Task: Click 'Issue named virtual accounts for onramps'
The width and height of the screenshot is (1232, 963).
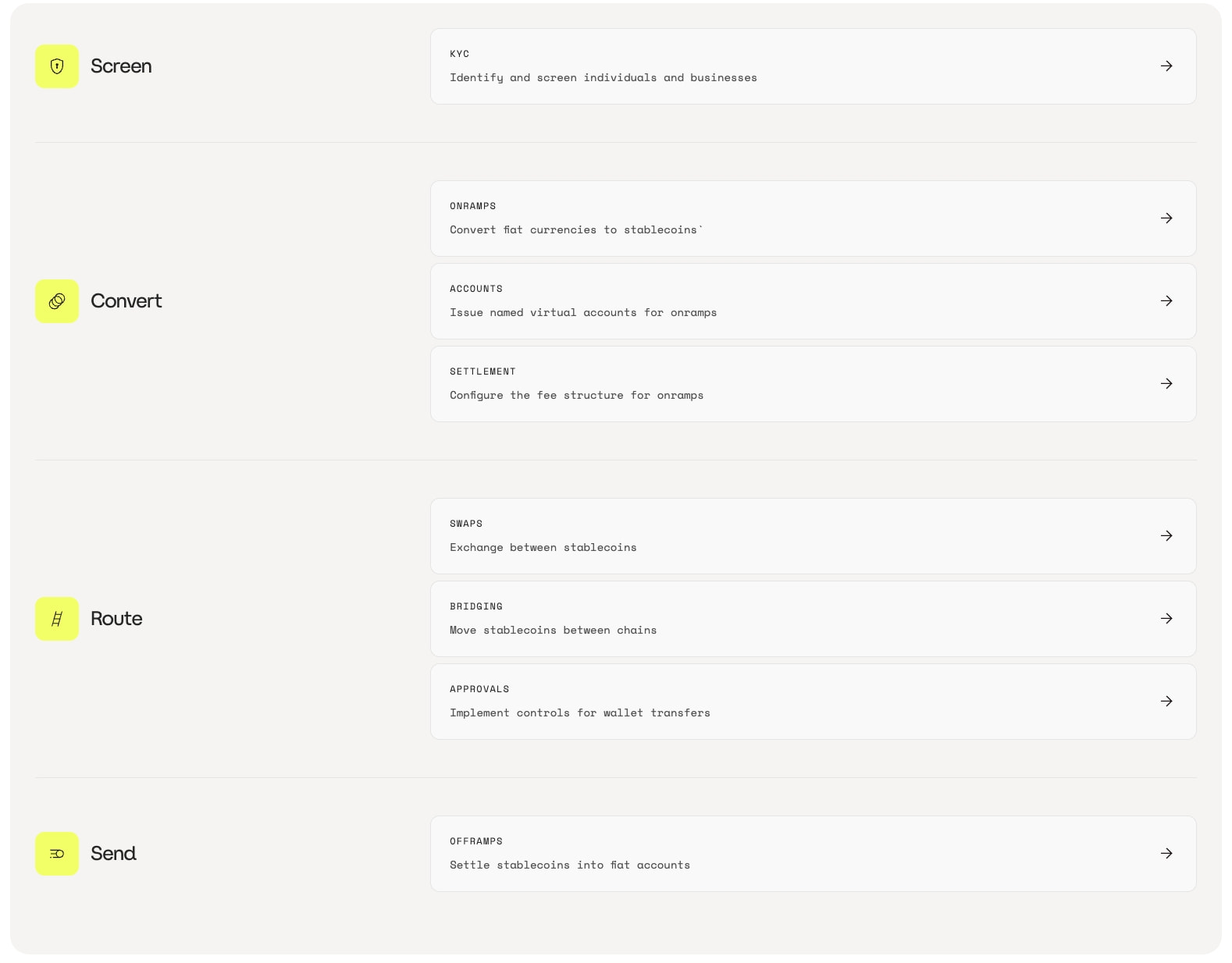Action: (x=582, y=313)
